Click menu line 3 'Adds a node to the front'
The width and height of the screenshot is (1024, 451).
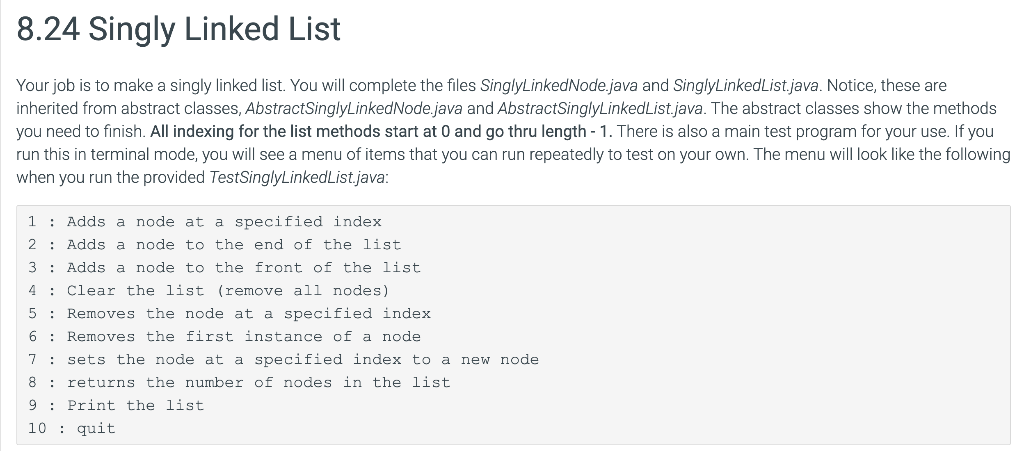224,268
